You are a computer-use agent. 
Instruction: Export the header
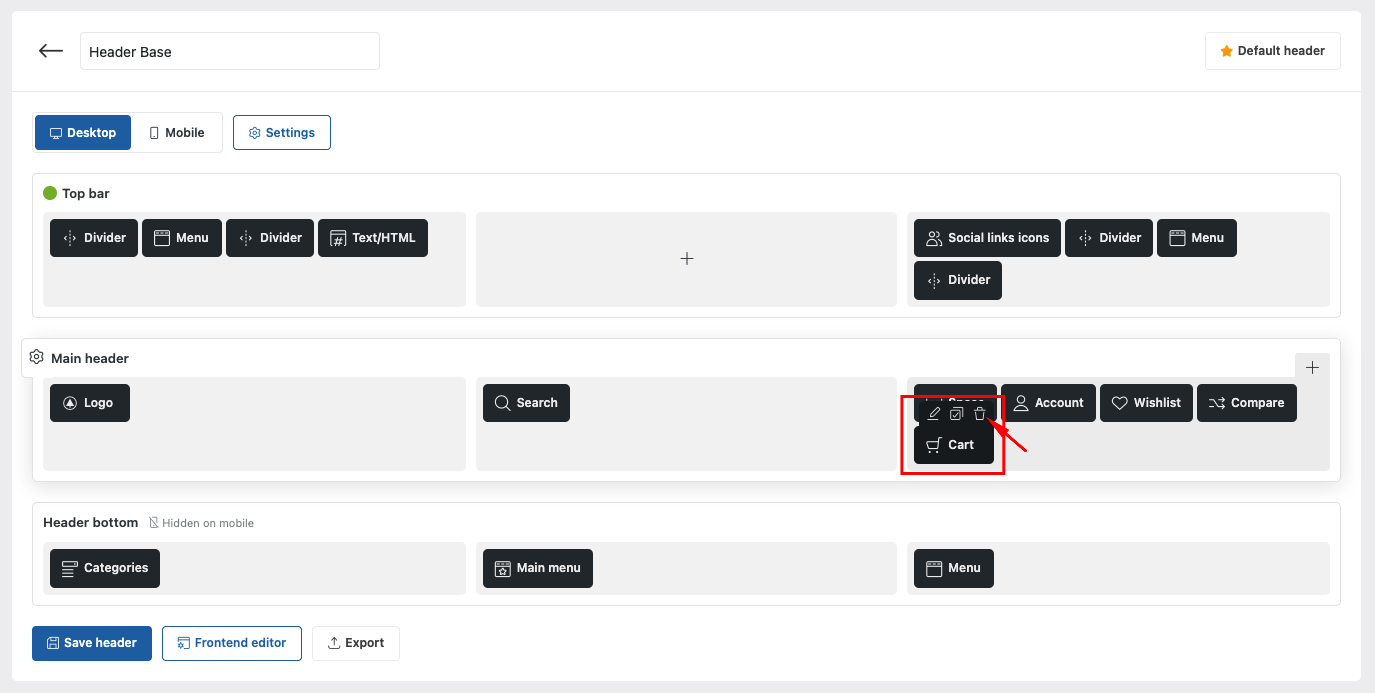tap(356, 643)
